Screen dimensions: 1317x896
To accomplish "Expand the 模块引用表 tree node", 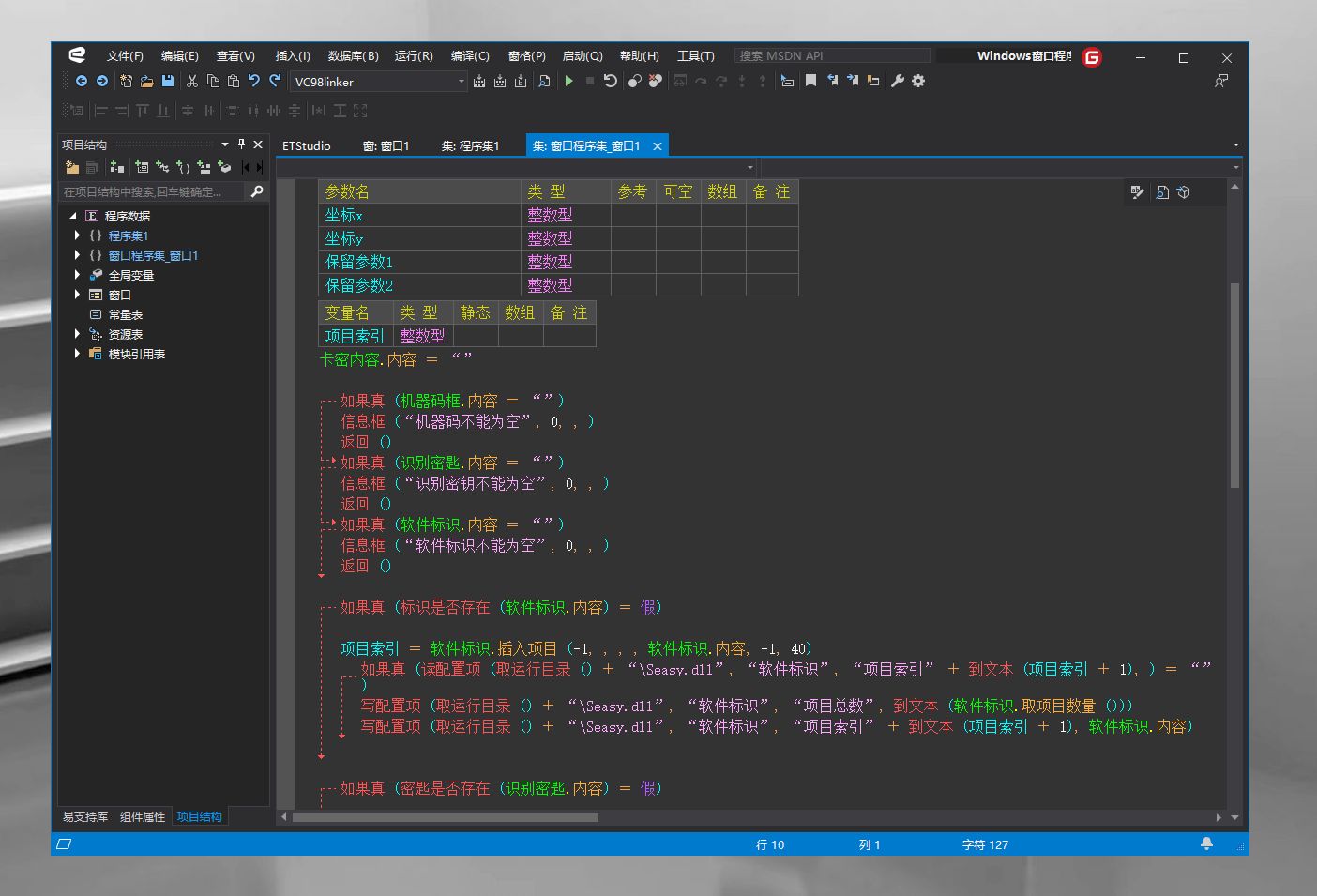I will pos(77,354).
